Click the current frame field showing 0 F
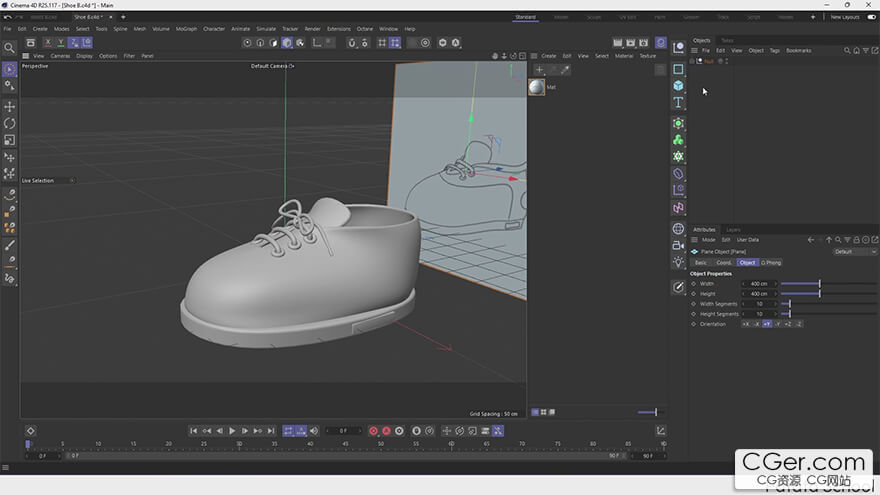The width and height of the screenshot is (880, 495). coord(343,431)
